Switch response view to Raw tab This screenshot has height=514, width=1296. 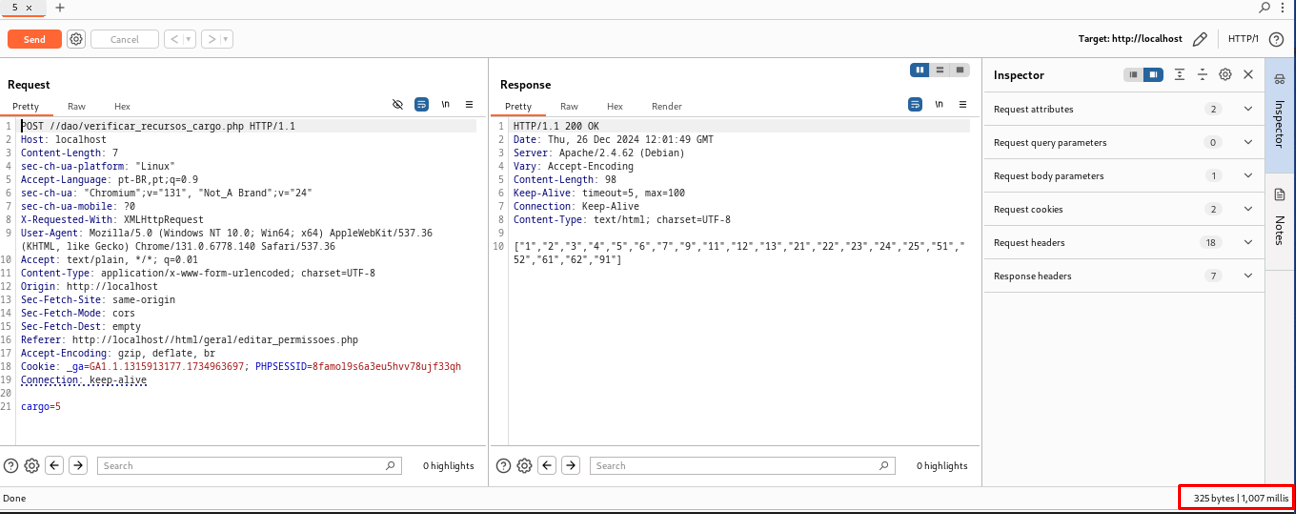point(569,106)
